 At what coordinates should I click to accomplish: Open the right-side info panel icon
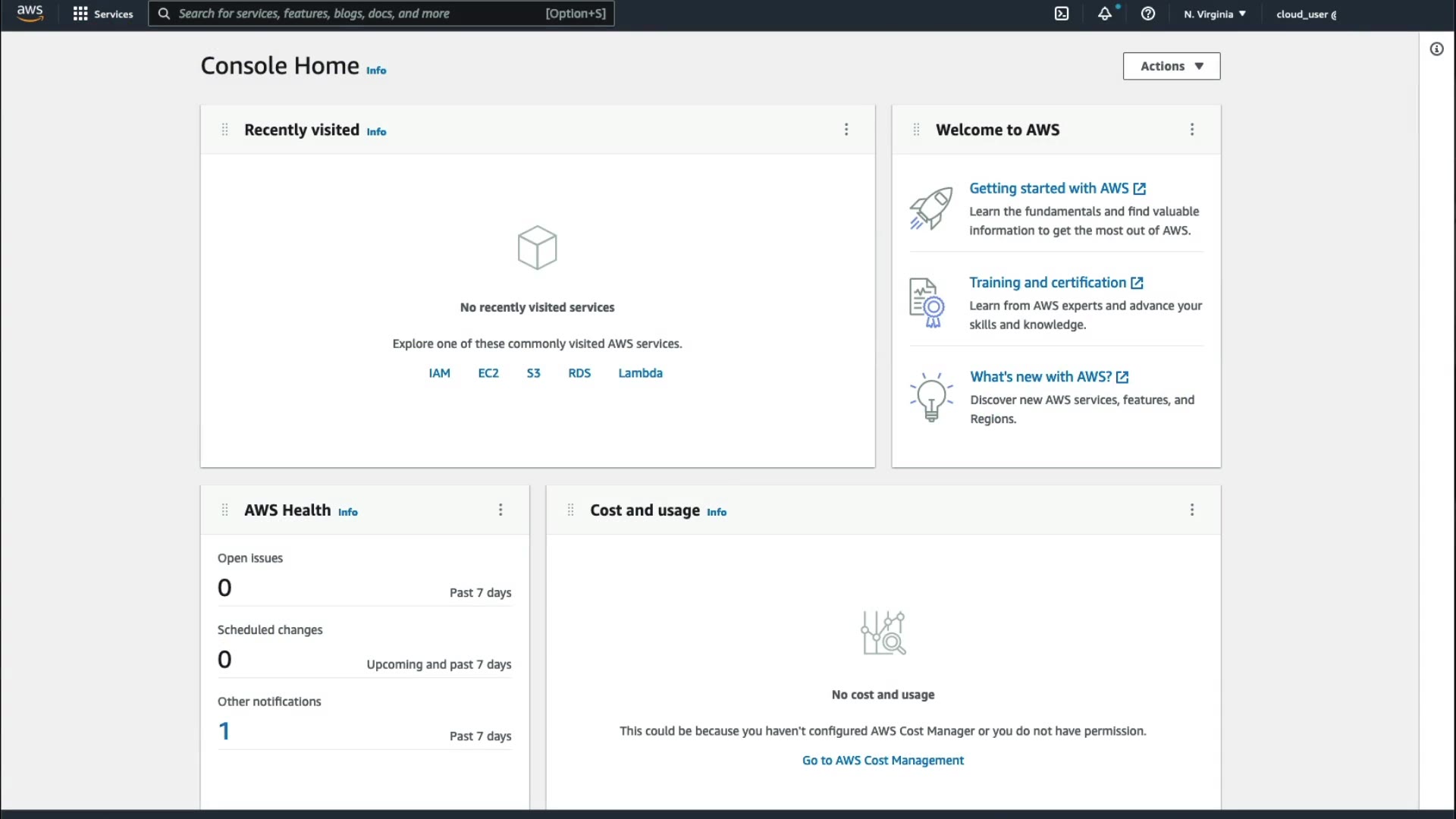[x=1436, y=49]
